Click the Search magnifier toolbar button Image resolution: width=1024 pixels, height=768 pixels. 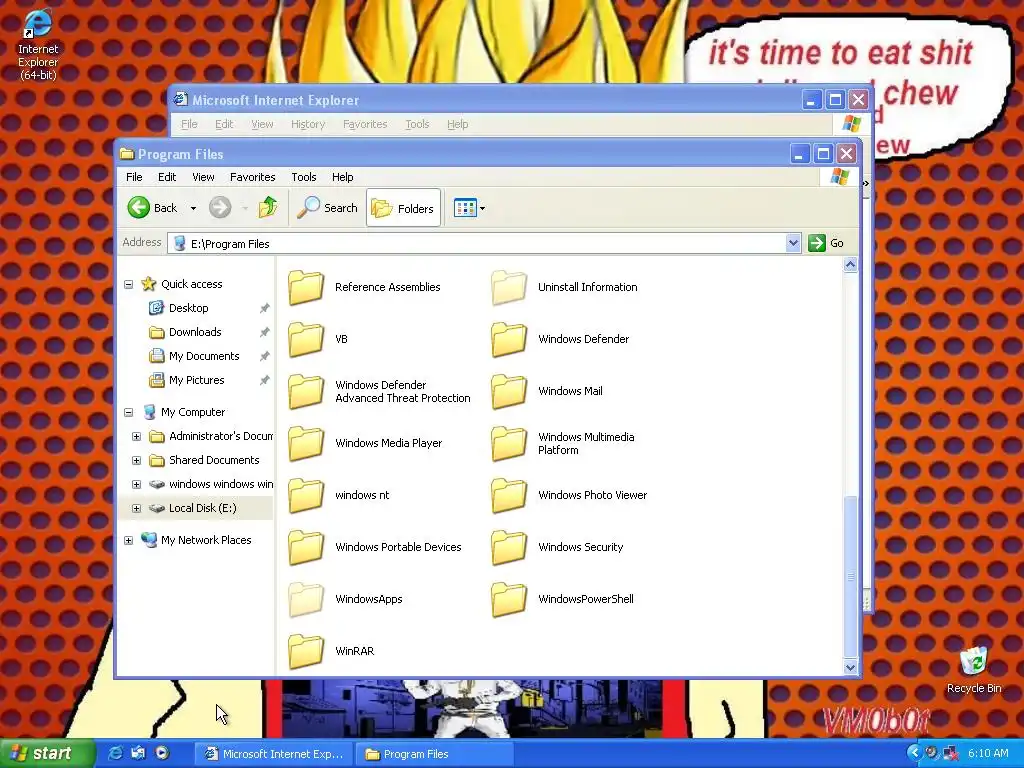(327, 208)
